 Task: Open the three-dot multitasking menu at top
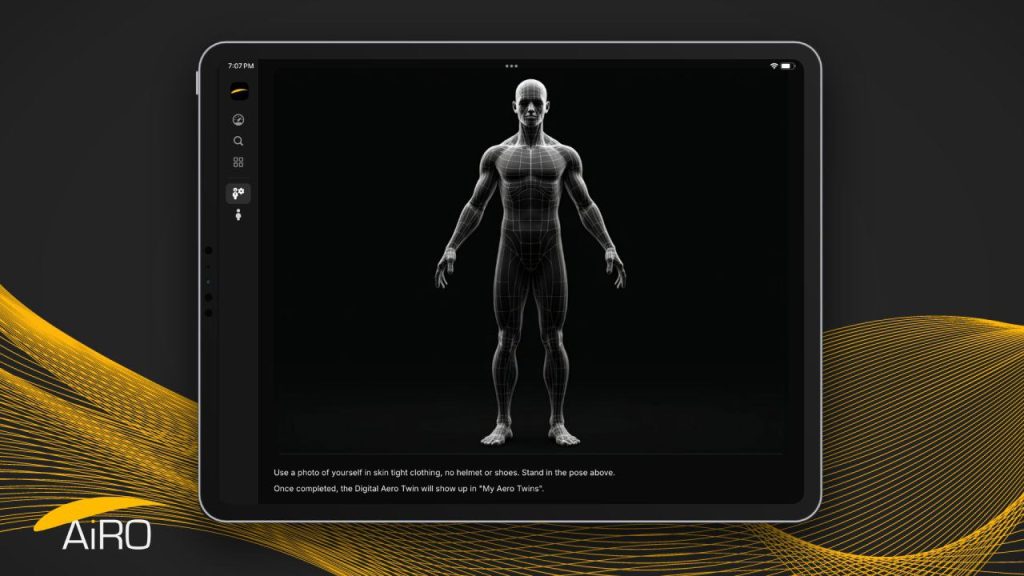coord(511,66)
